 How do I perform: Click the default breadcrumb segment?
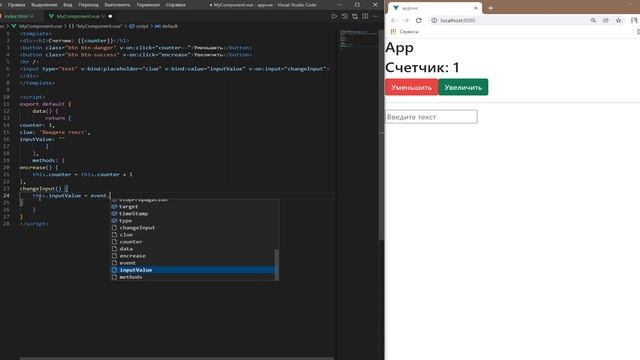coord(170,26)
